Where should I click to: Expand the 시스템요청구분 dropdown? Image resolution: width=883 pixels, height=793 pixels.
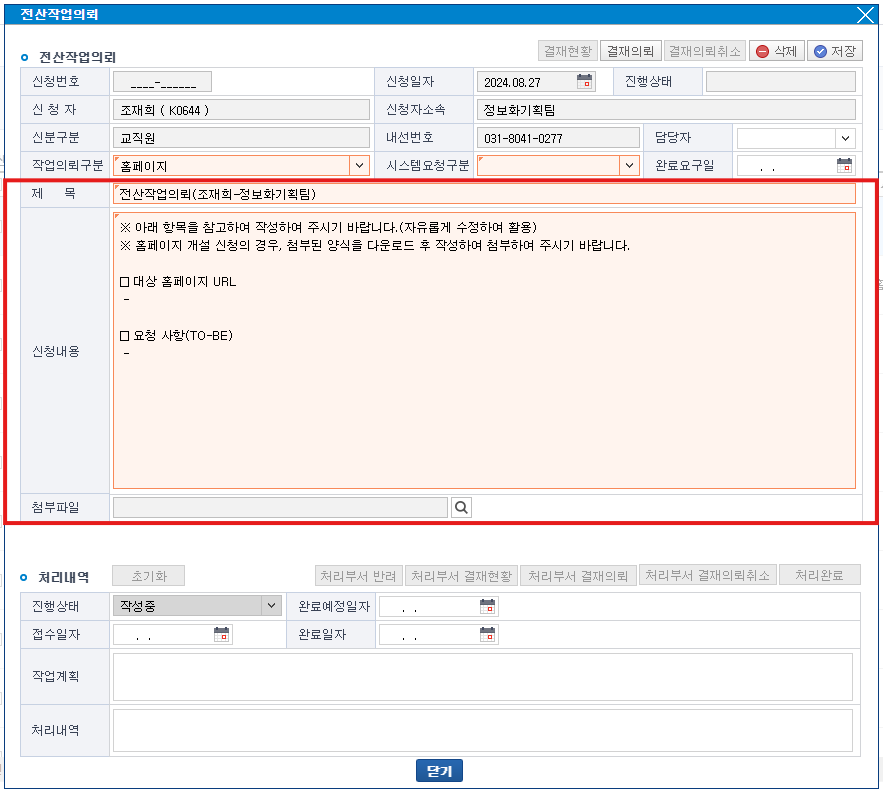629,166
